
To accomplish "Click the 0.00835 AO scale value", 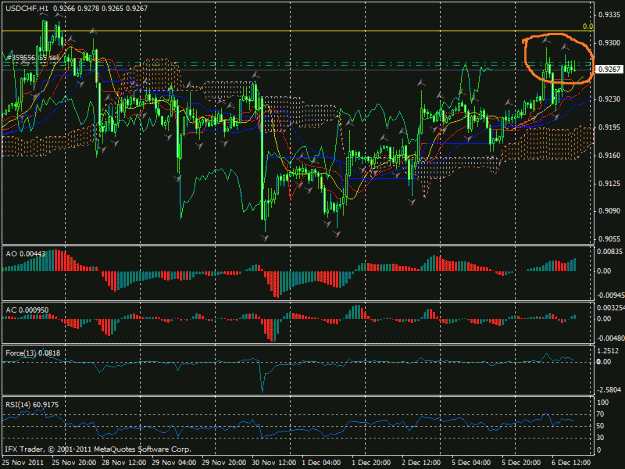I will [x=610, y=251].
